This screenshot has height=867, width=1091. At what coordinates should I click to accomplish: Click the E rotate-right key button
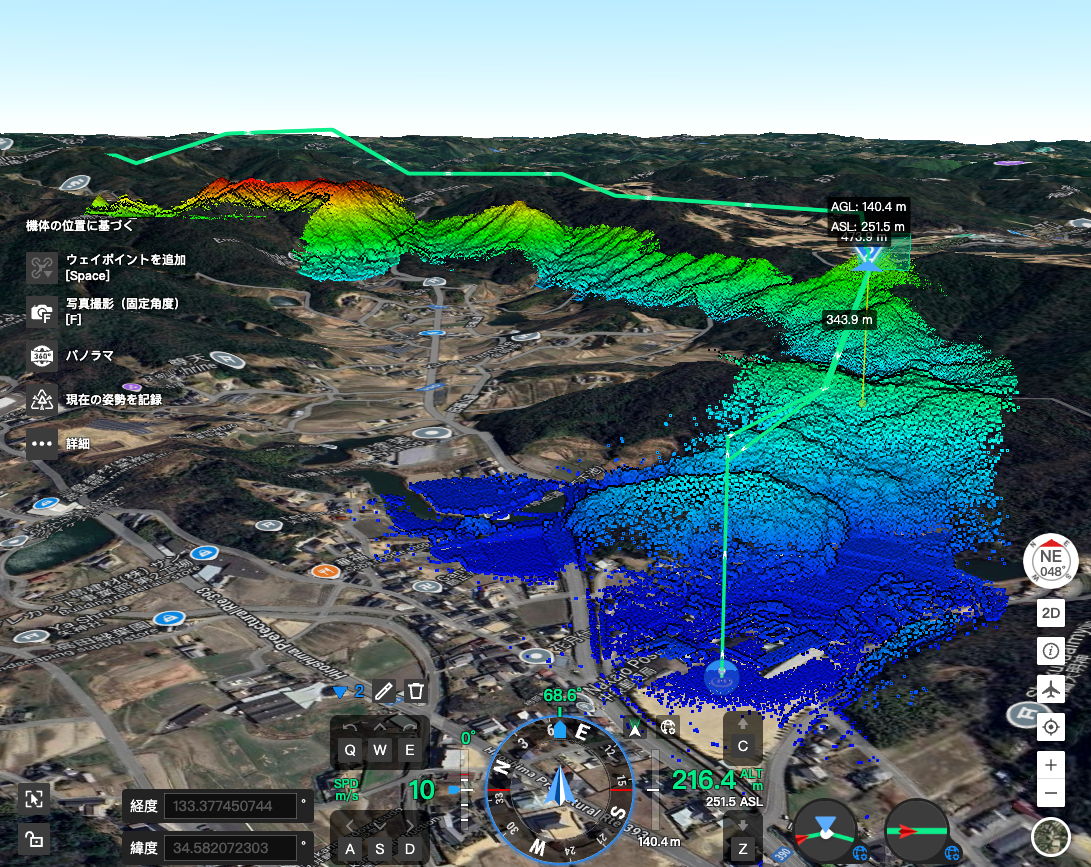[410, 750]
